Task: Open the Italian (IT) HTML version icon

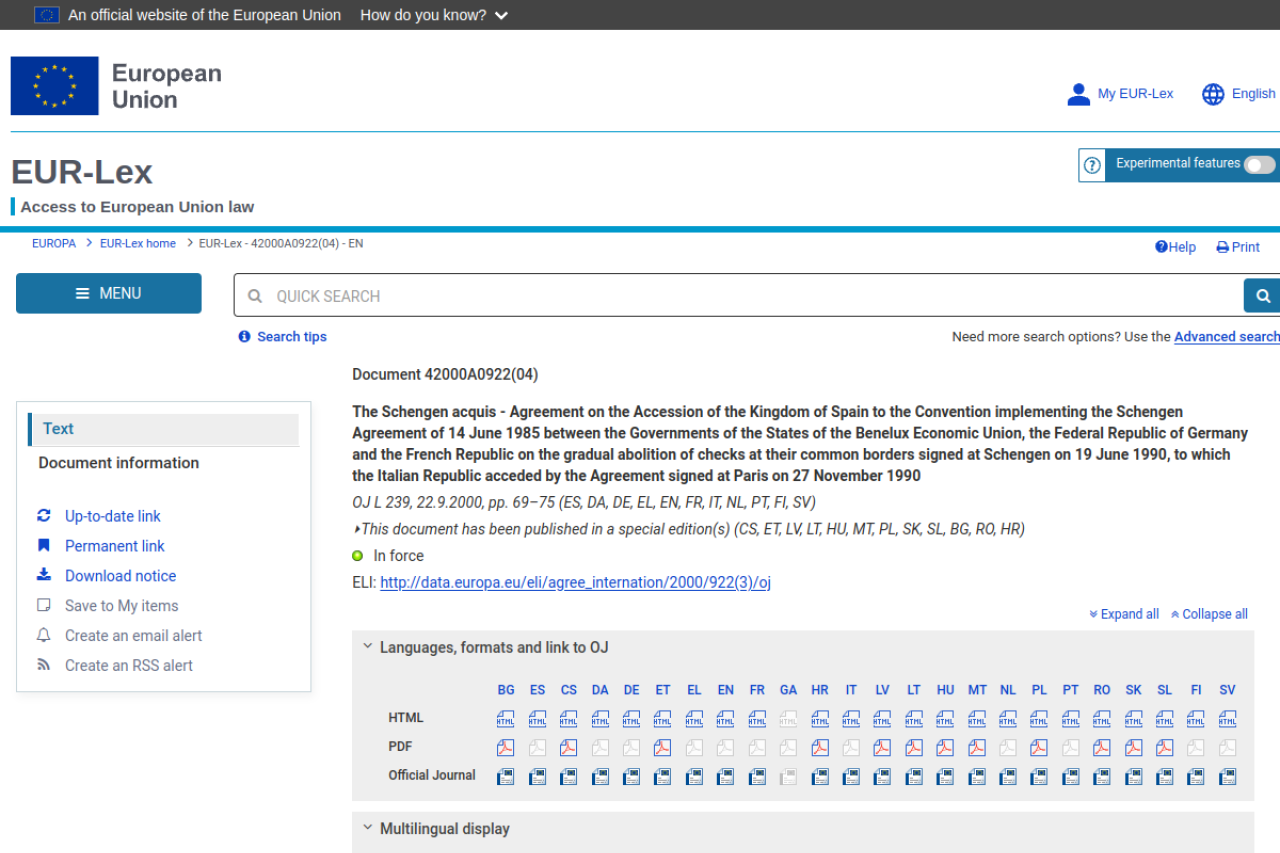Action: [851, 719]
